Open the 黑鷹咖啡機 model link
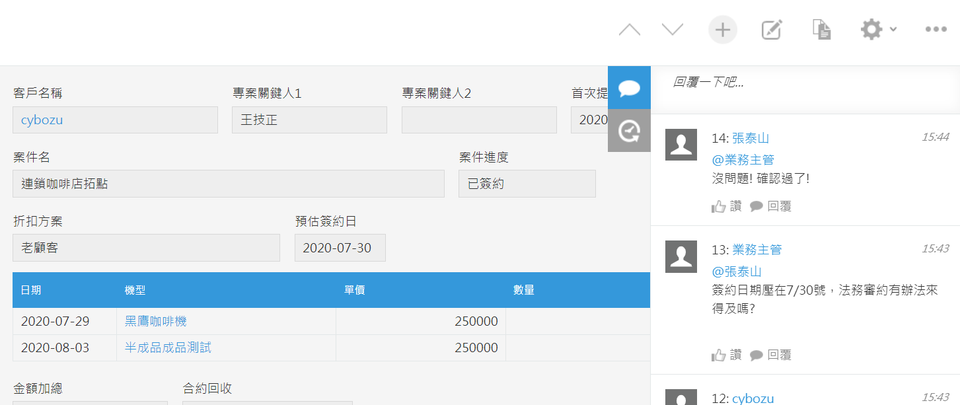The width and height of the screenshot is (960, 405). [155, 321]
